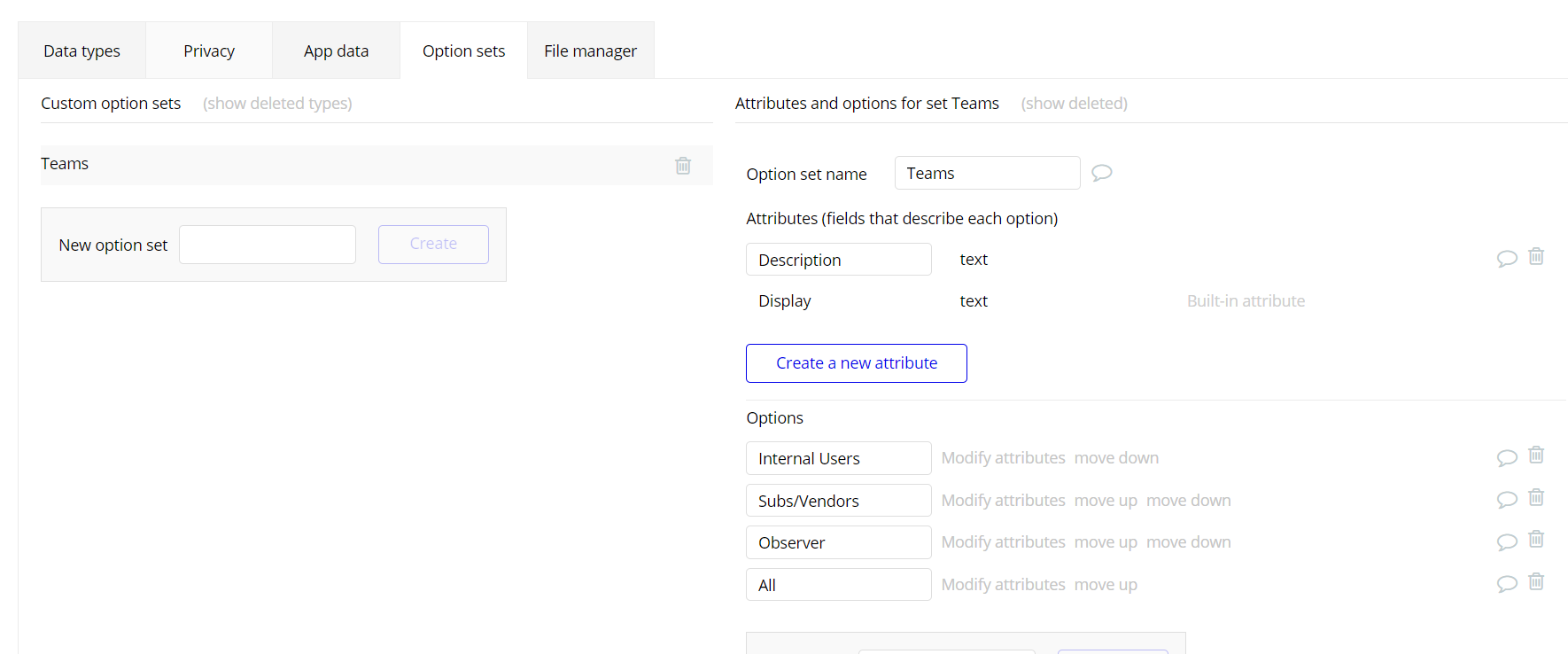The width and height of the screenshot is (1568, 654).
Task: Show deleted types link for option sets
Action: 277,104
